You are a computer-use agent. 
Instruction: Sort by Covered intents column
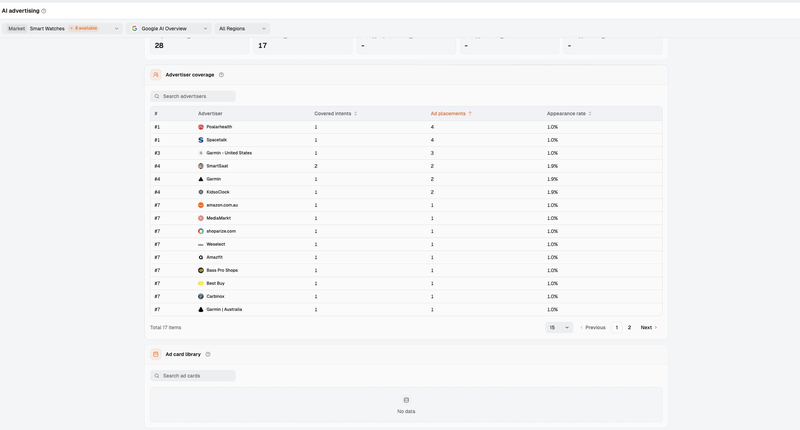click(x=336, y=113)
